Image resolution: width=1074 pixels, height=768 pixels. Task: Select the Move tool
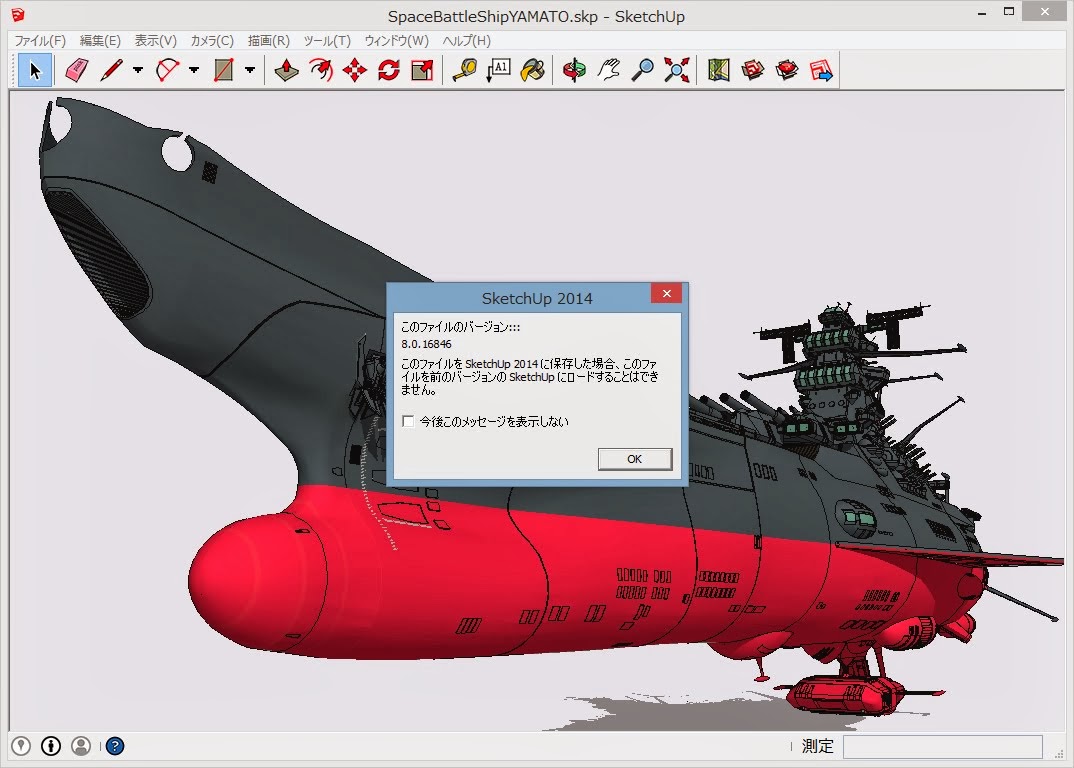click(355, 70)
